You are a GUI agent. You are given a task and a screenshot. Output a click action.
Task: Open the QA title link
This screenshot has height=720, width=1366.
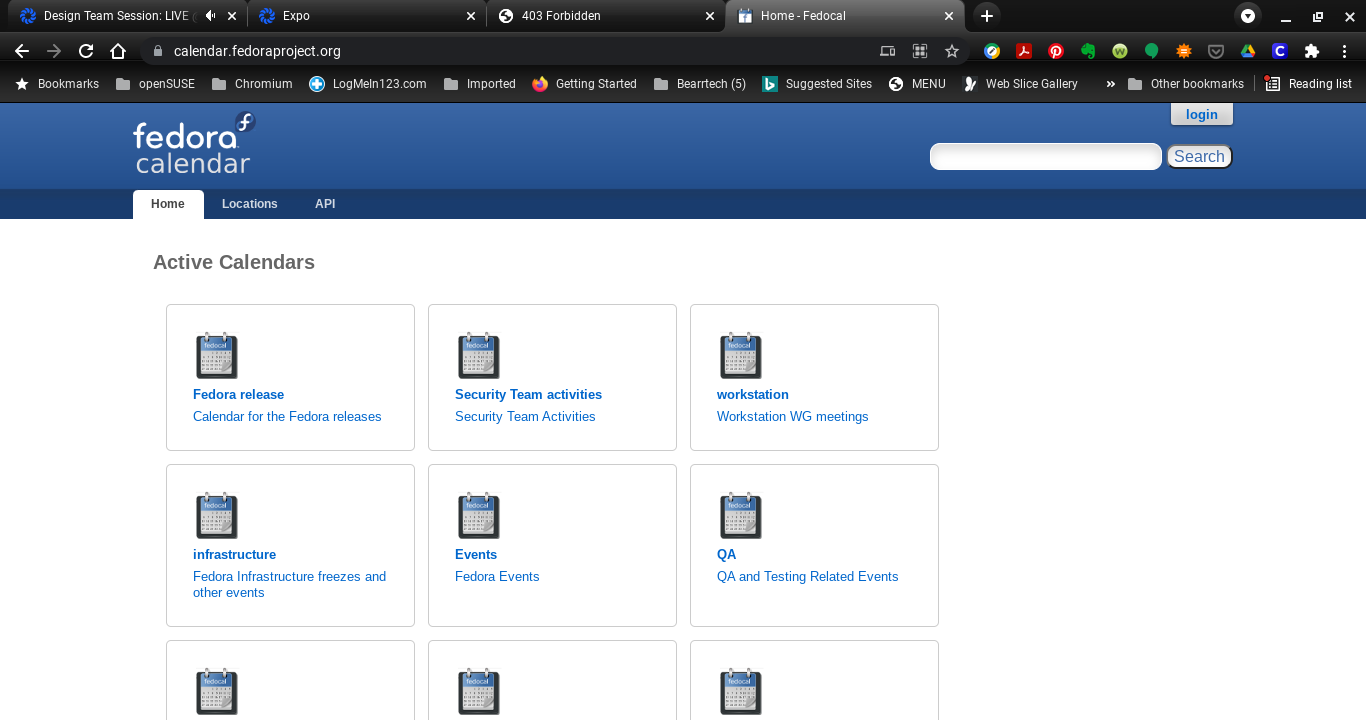coord(726,555)
